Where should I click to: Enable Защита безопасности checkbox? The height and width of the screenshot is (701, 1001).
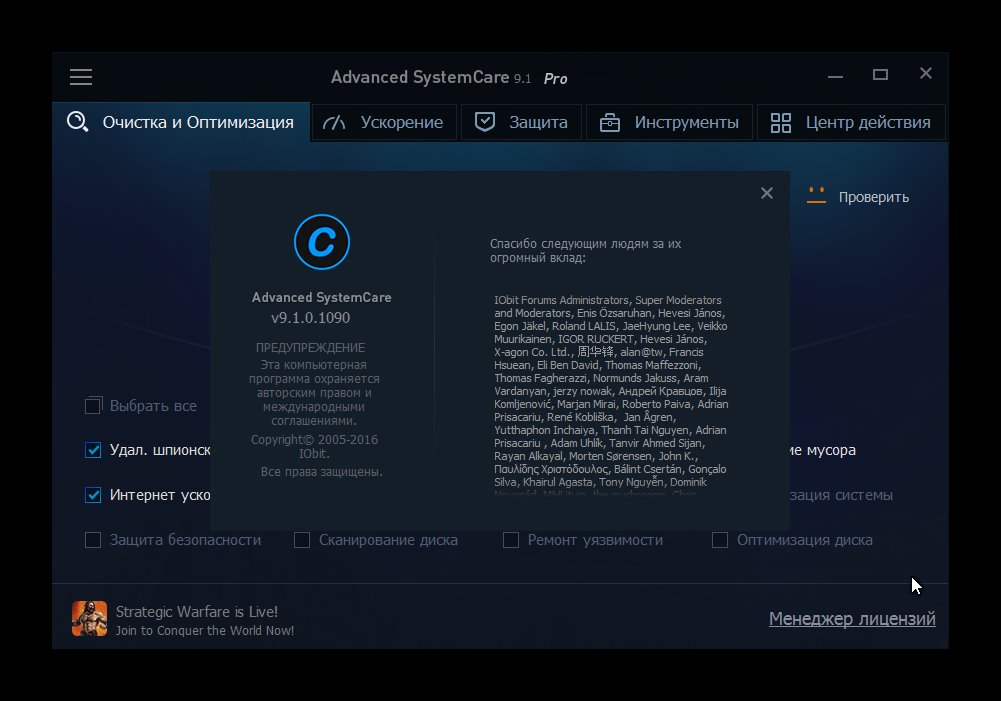pyautogui.click(x=93, y=540)
